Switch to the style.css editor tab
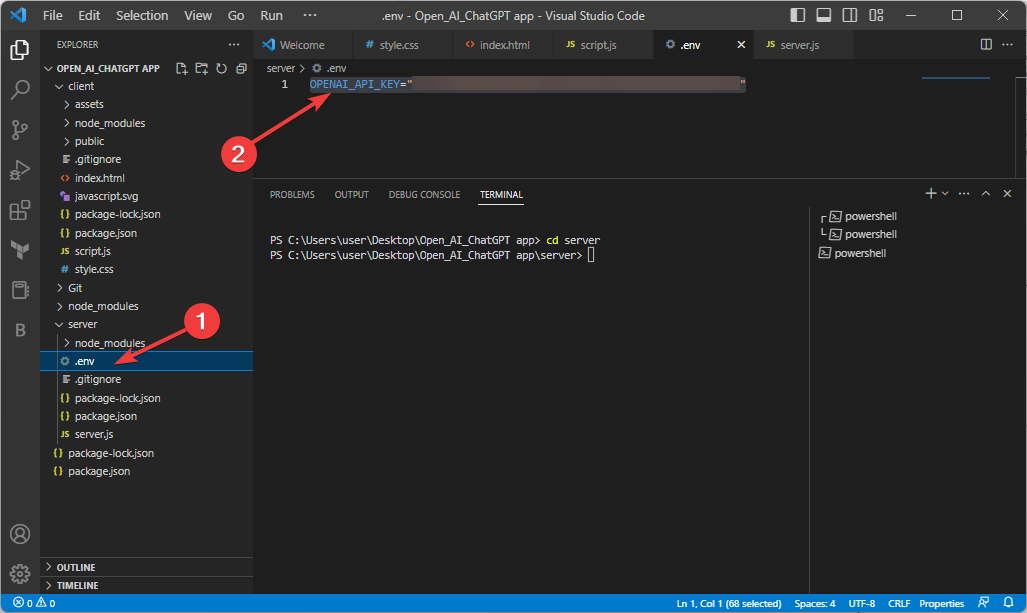1027x613 pixels. coord(400,45)
